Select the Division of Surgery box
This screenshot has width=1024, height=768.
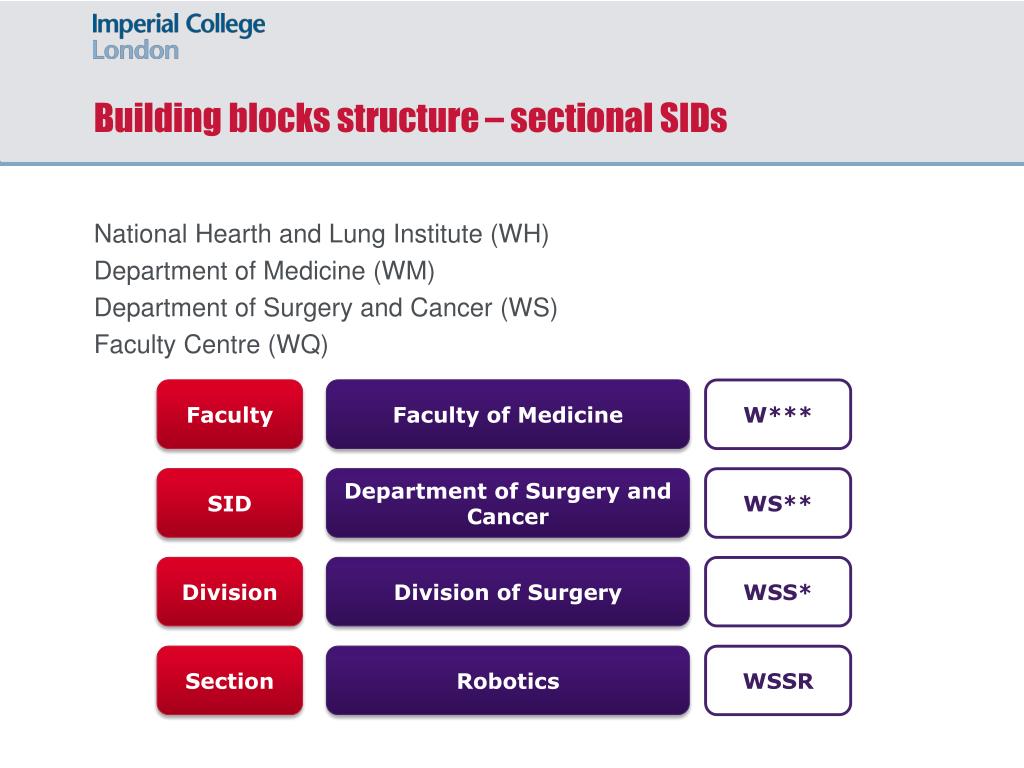(x=508, y=592)
